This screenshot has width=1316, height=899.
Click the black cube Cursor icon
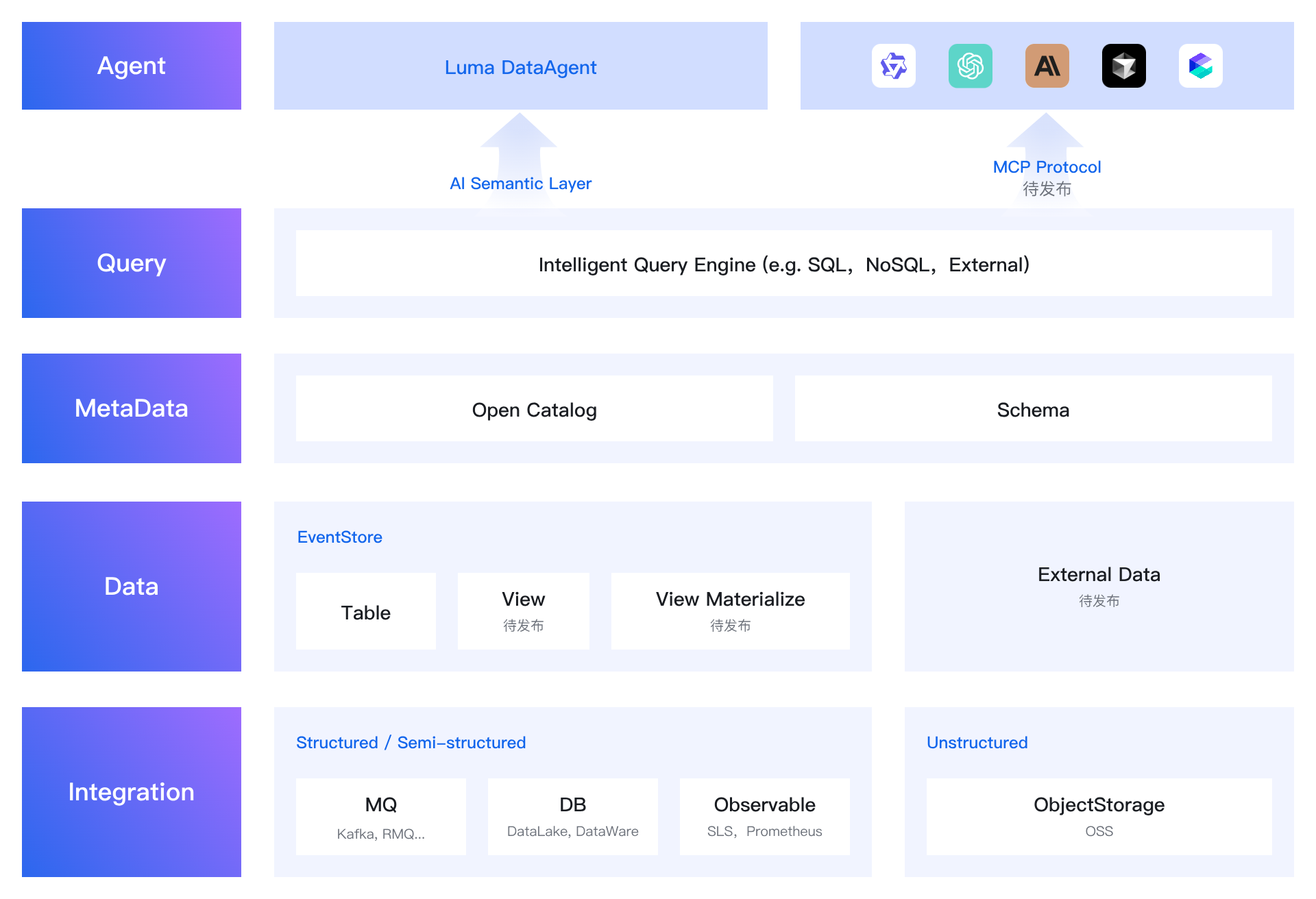[1123, 66]
